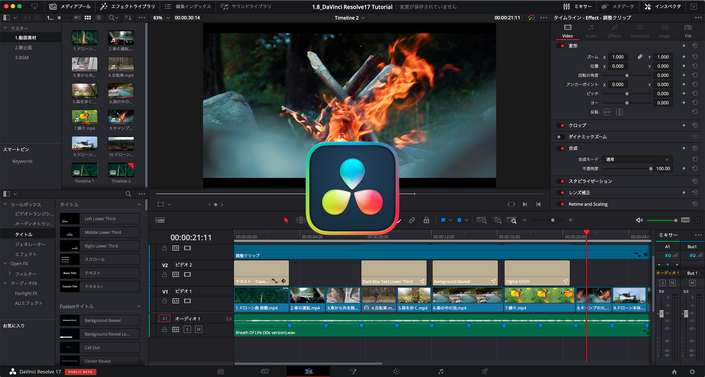Open the Color page icon at the bottom
The height and width of the screenshot is (377, 705).
click(397, 372)
